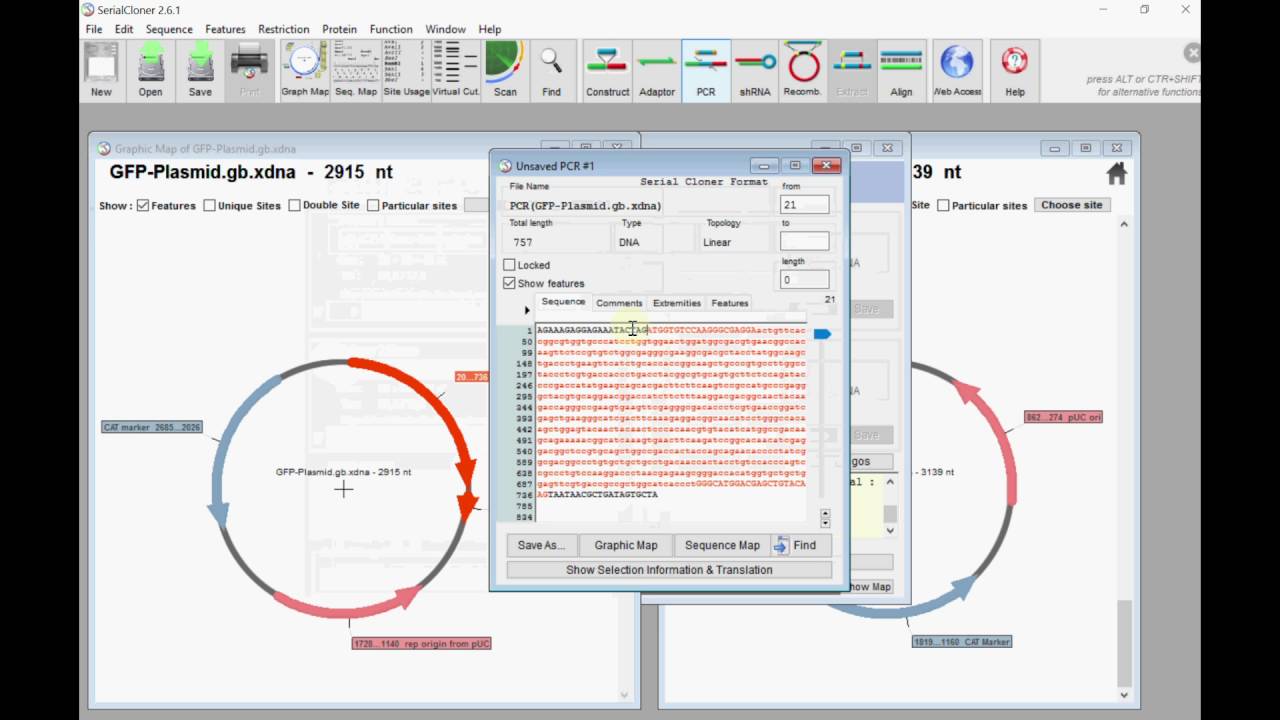Click the rep origin from pUC label
This screenshot has height=720, width=1280.
pyautogui.click(x=421, y=644)
